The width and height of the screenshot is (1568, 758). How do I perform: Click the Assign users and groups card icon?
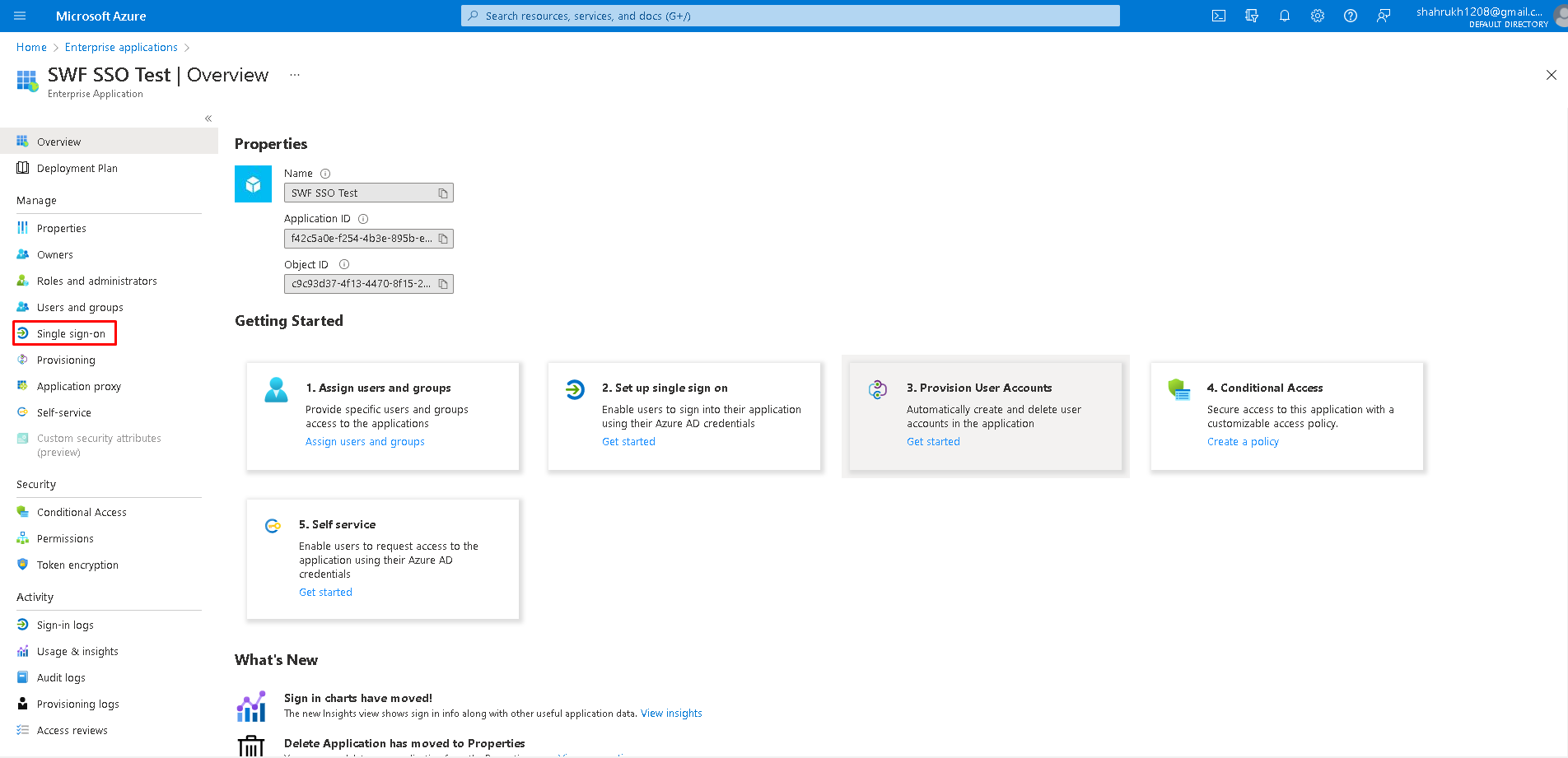pyautogui.click(x=276, y=389)
